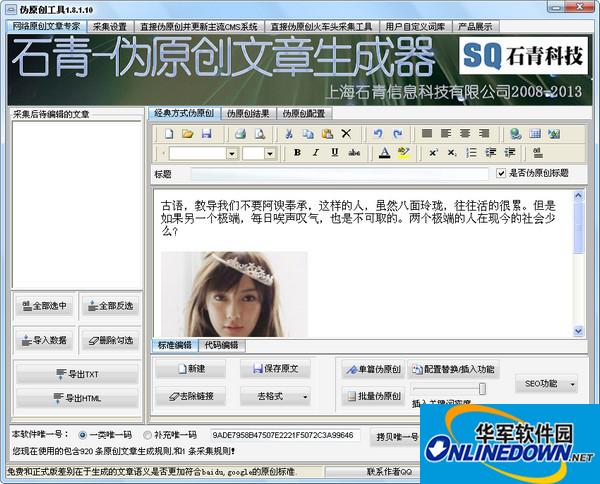Switch to 采集设置 tab

pos(110,27)
